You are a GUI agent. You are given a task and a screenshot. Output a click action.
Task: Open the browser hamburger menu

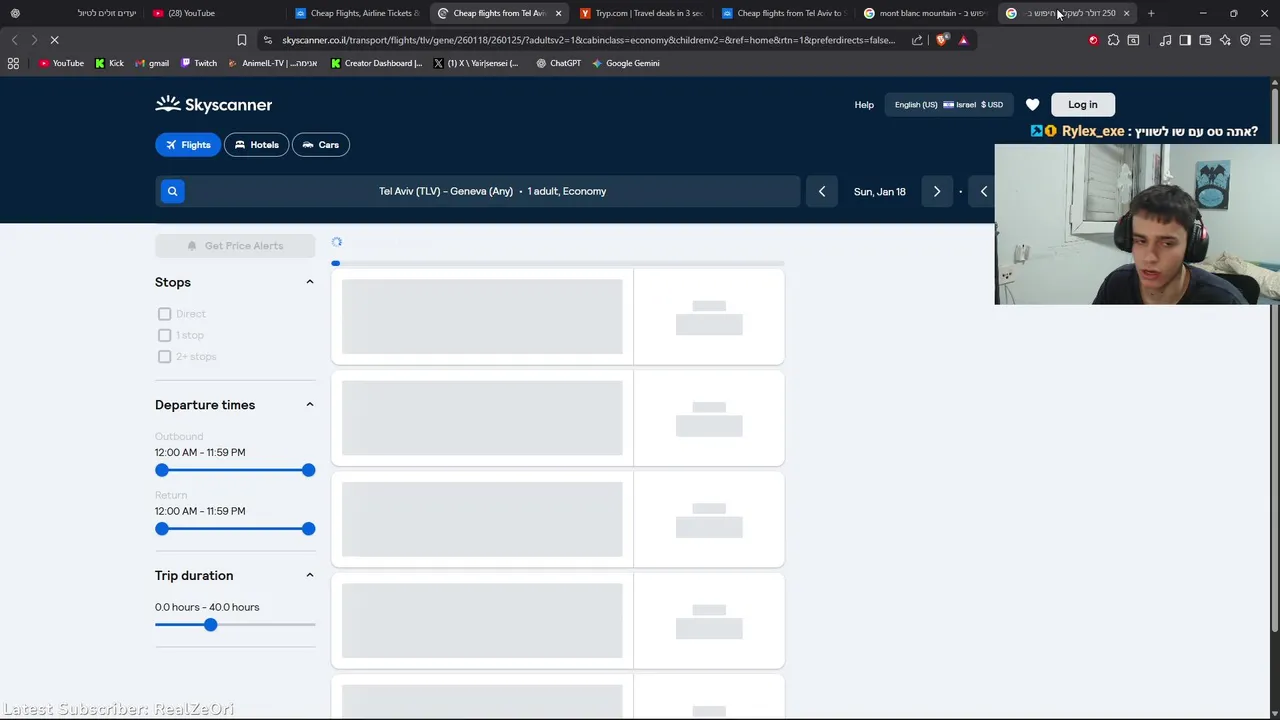[1266, 40]
